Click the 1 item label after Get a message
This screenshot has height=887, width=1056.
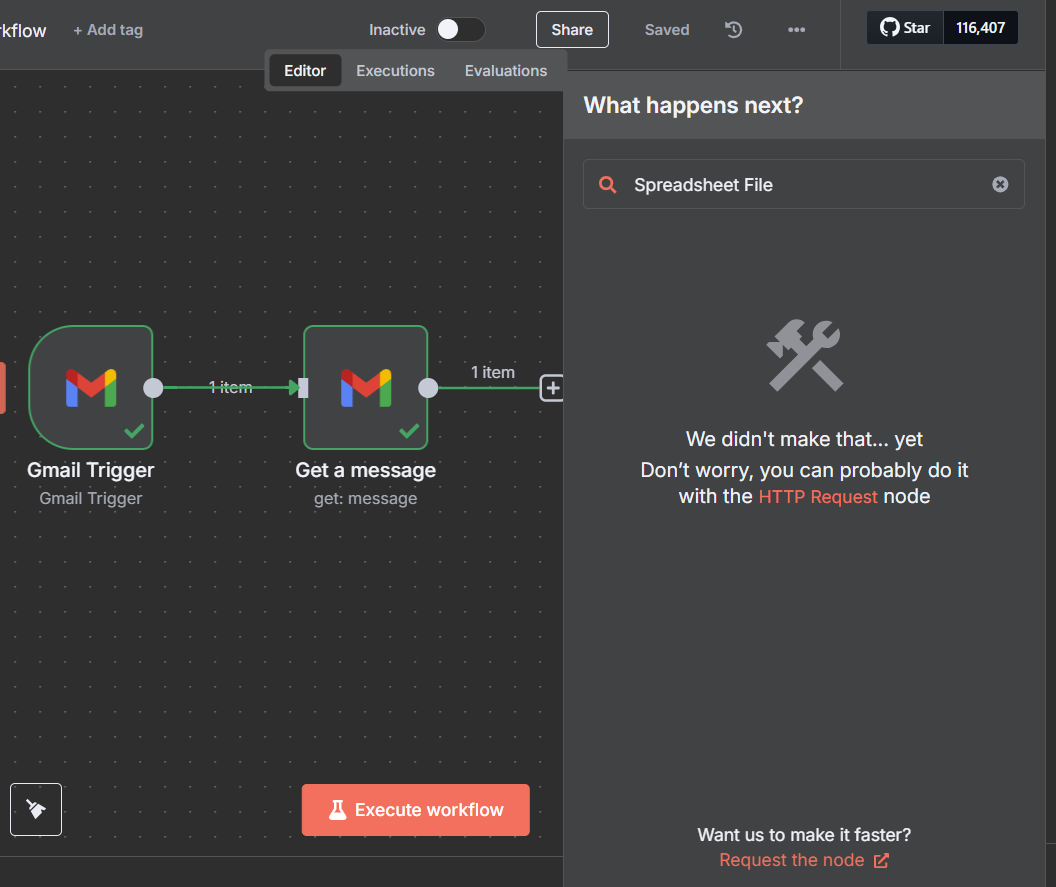[492, 372]
